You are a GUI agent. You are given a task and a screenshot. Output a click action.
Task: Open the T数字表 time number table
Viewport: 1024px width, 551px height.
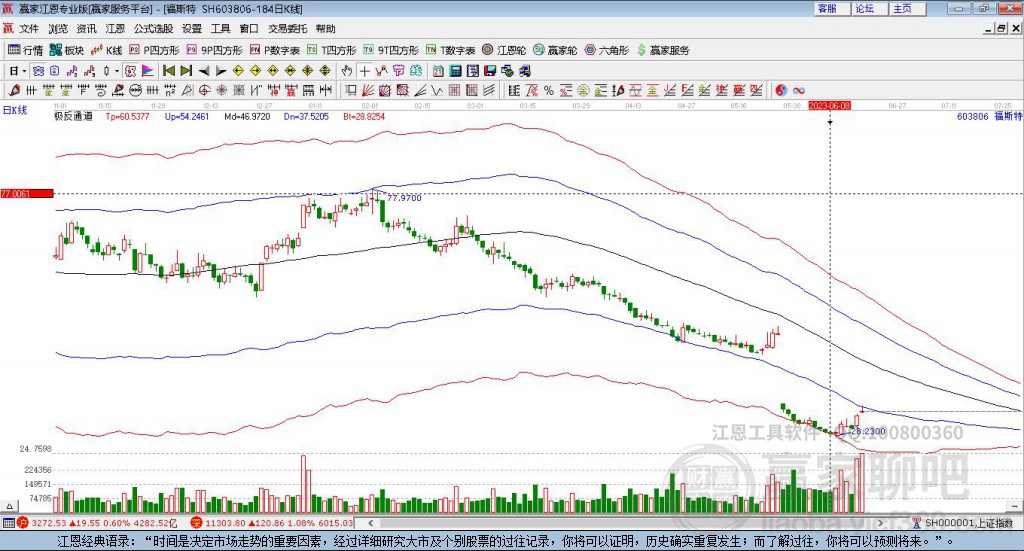point(451,50)
